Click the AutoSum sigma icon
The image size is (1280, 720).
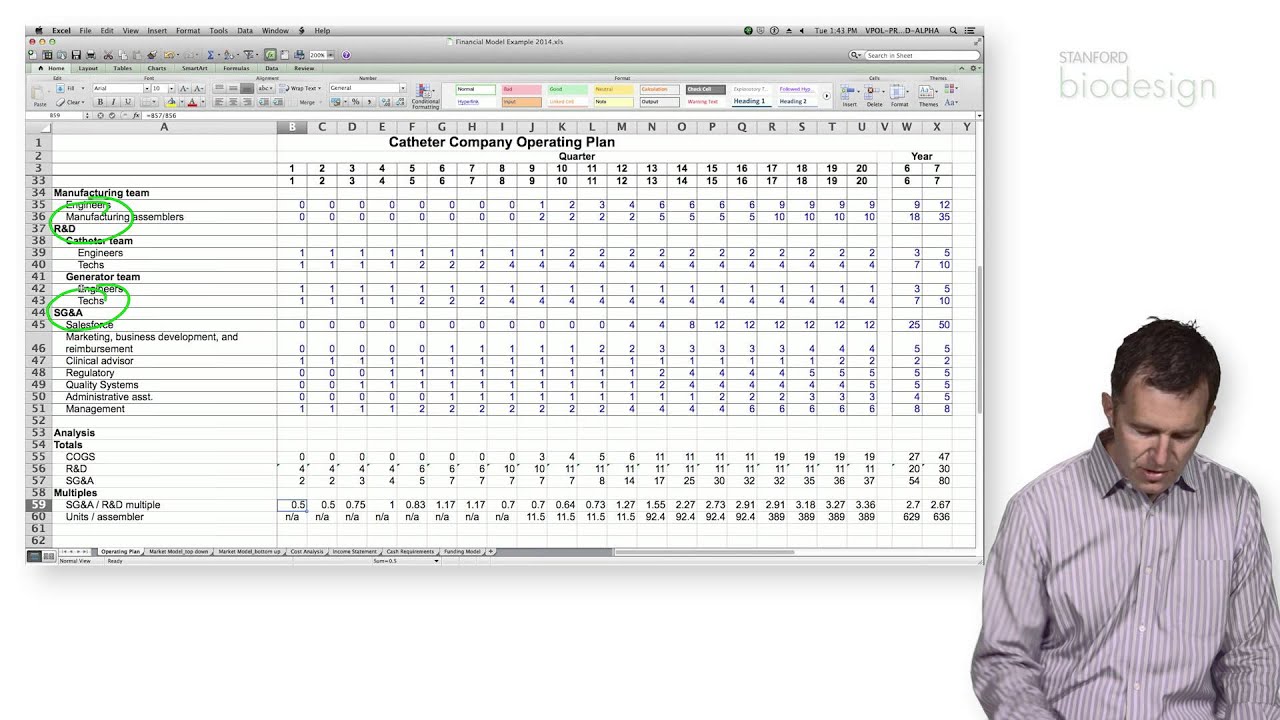(210, 55)
